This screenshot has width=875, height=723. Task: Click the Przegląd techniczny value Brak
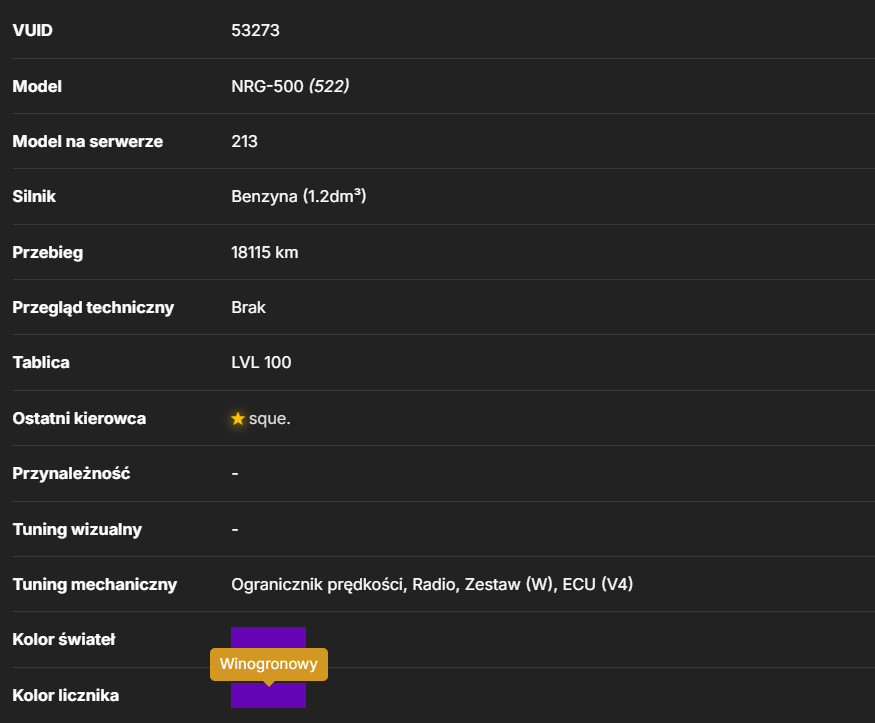248,307
